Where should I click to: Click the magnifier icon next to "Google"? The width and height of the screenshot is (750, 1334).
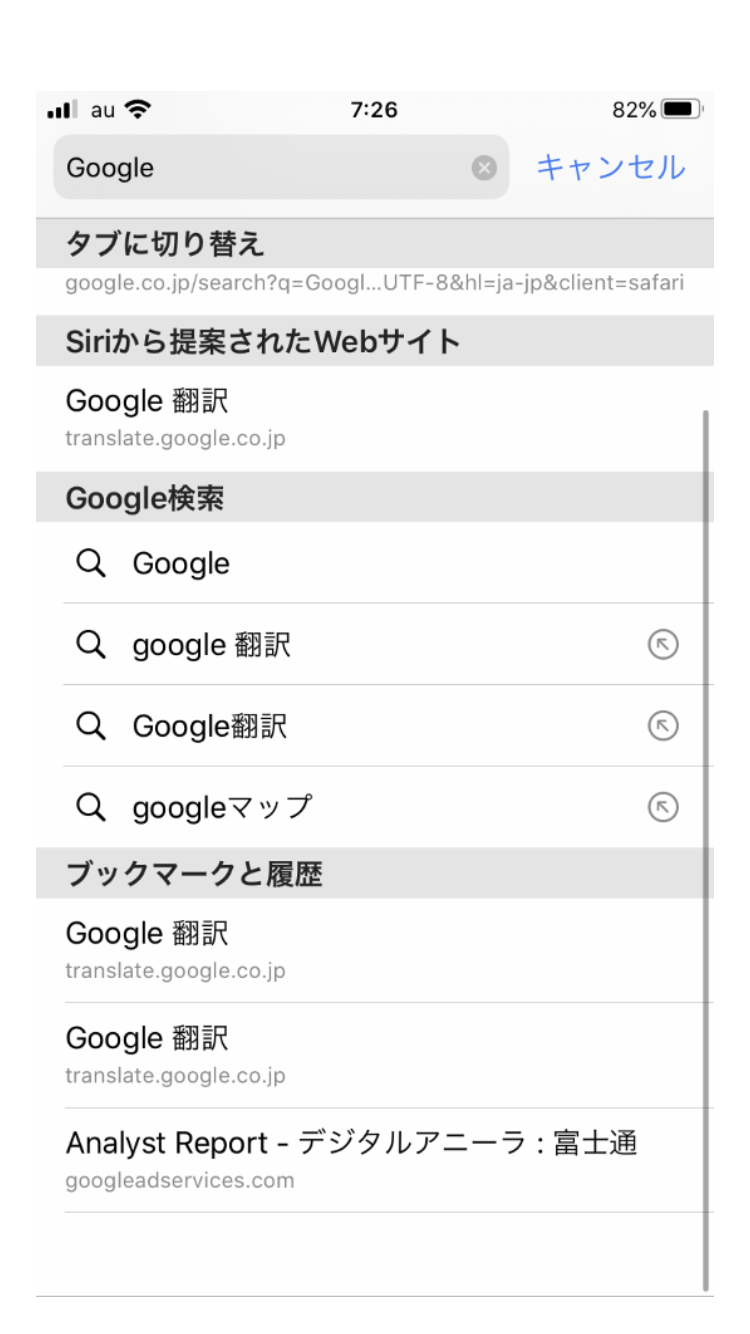91,564
